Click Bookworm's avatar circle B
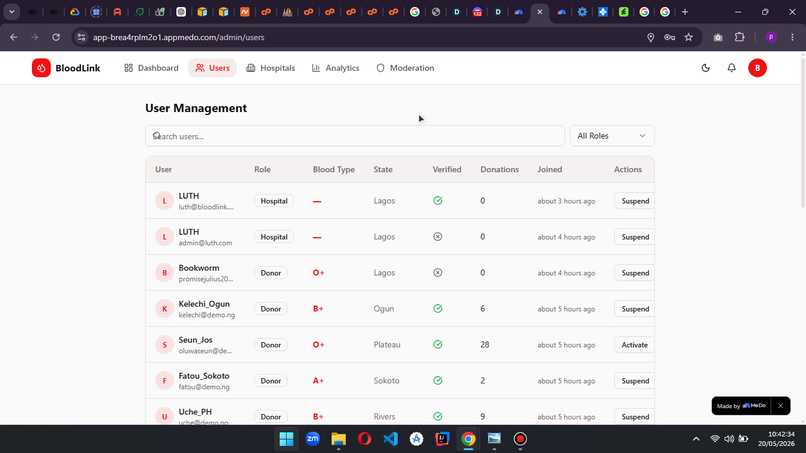Screen dimensions: 806x453 [x=164, y=273]
